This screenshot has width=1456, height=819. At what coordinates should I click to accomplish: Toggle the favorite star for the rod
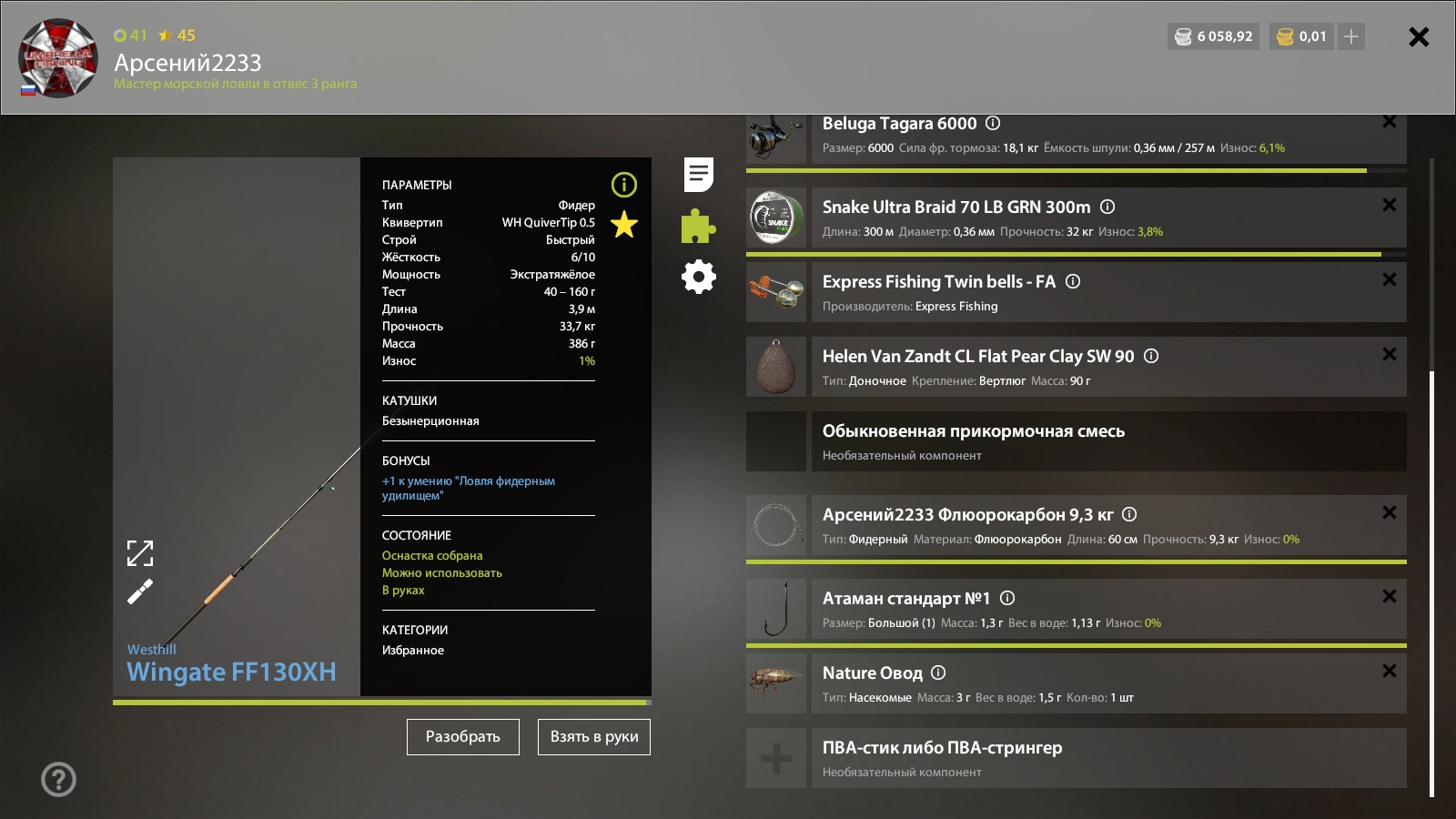[x=624, y=224]
